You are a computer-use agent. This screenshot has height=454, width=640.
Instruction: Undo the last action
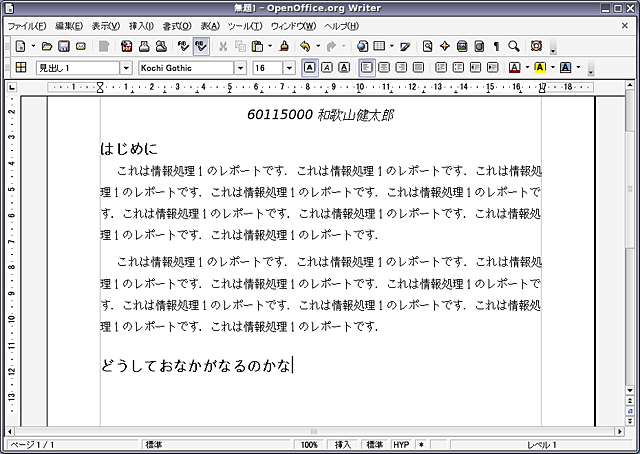305,46
